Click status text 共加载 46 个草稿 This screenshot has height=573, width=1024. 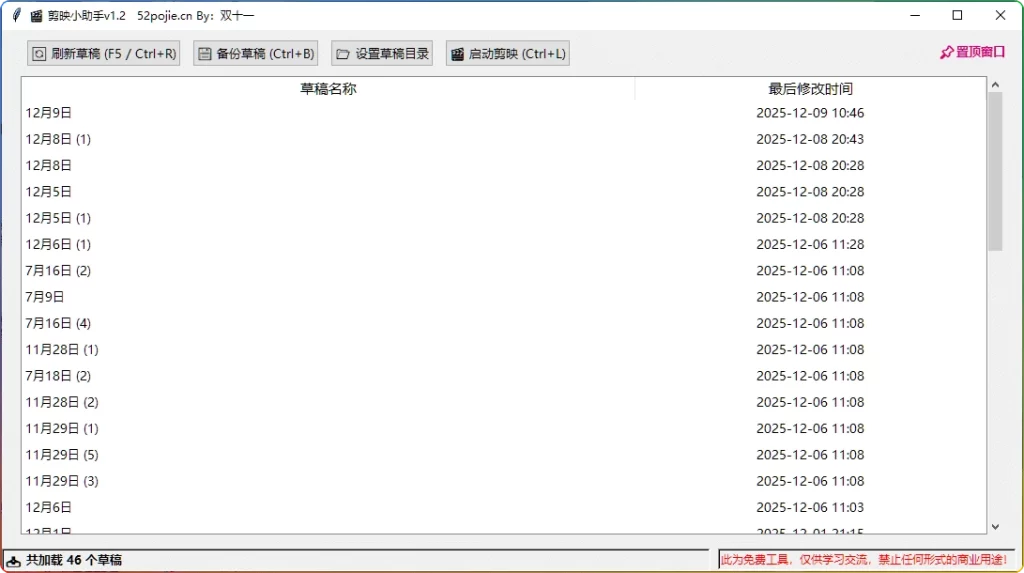(x=74, y=561)
